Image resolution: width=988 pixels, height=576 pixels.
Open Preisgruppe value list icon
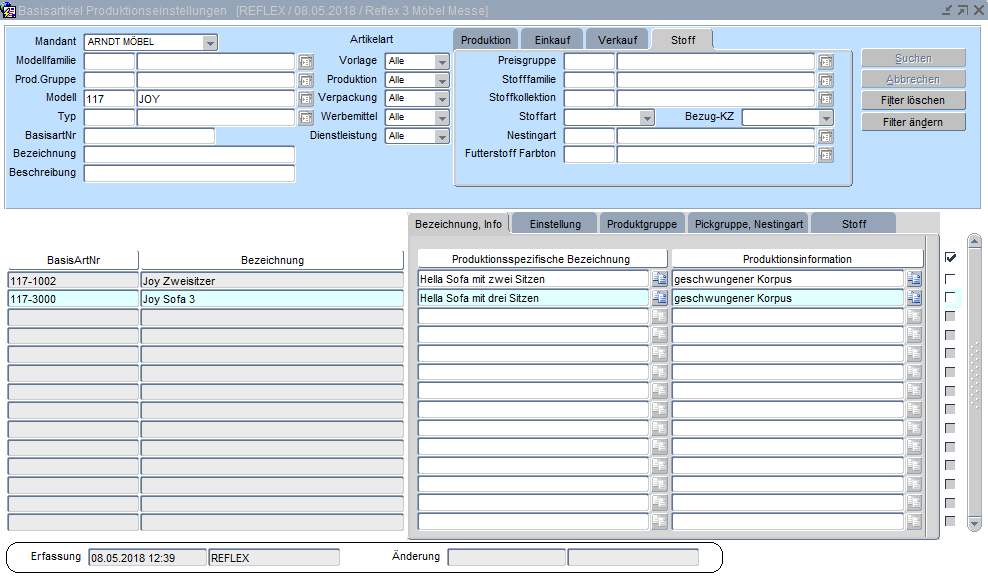825,61
